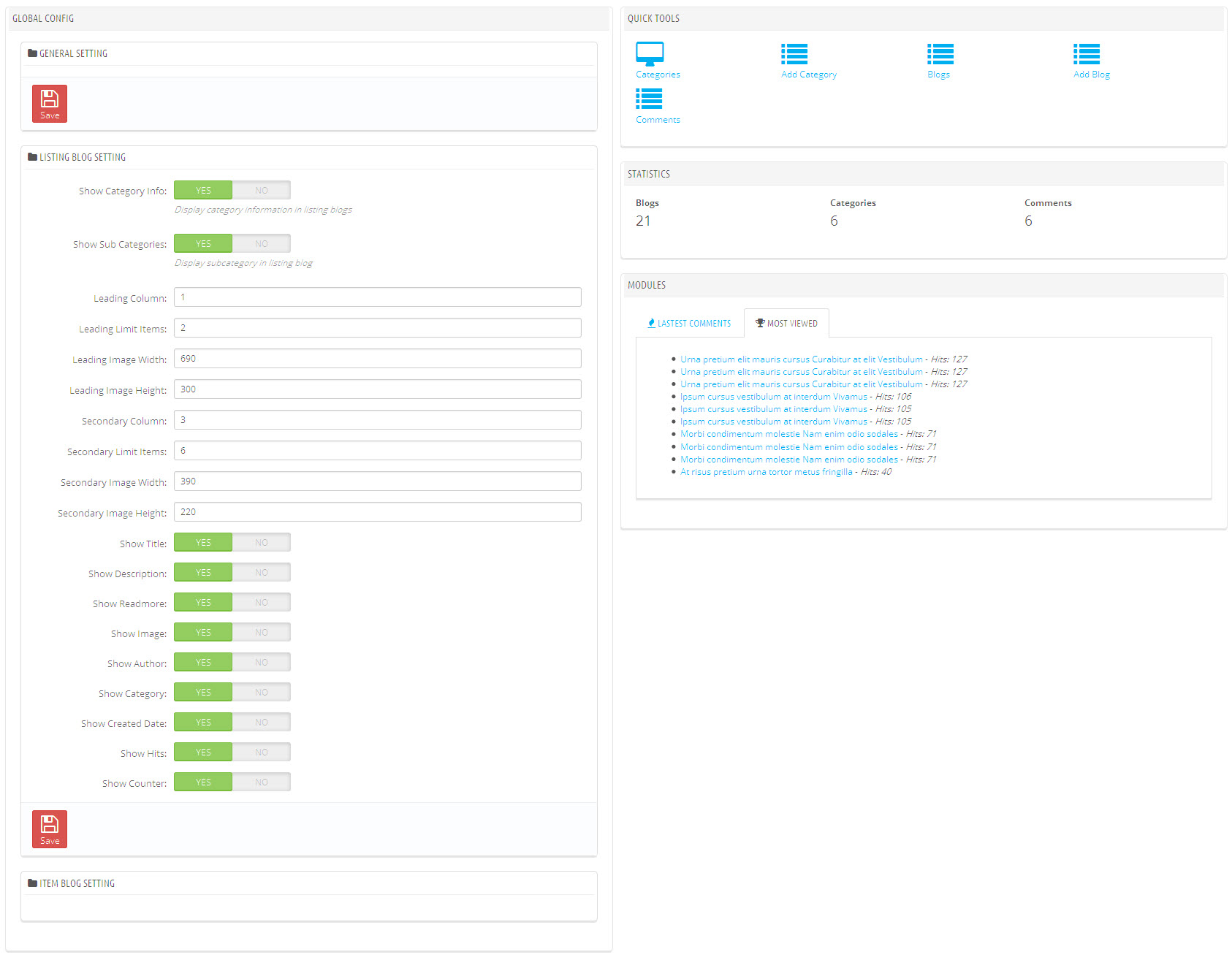Collapse the Listing Blog Setting panel header
Viewport: 1232px width, 979px height.
coord(82,157)
